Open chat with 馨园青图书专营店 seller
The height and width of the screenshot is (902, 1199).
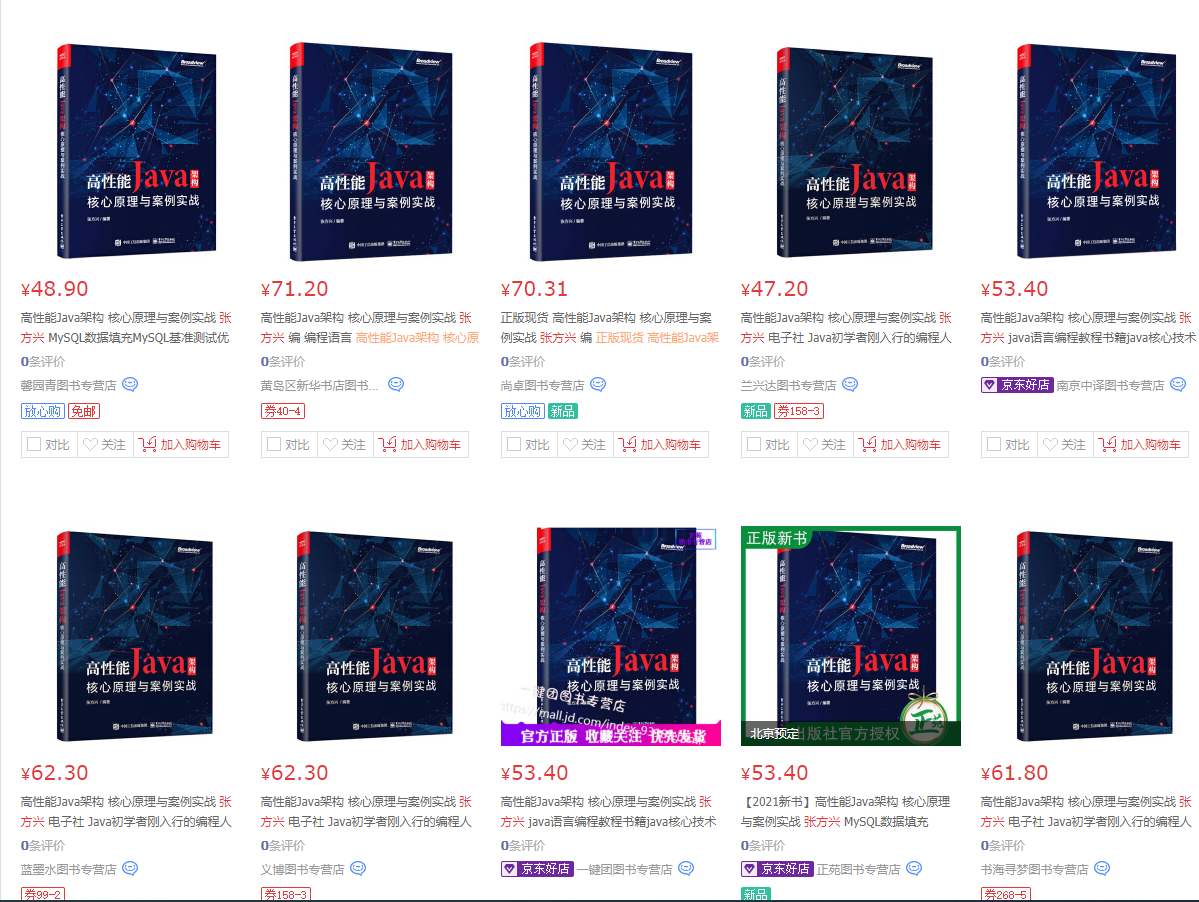pos(130,384)
